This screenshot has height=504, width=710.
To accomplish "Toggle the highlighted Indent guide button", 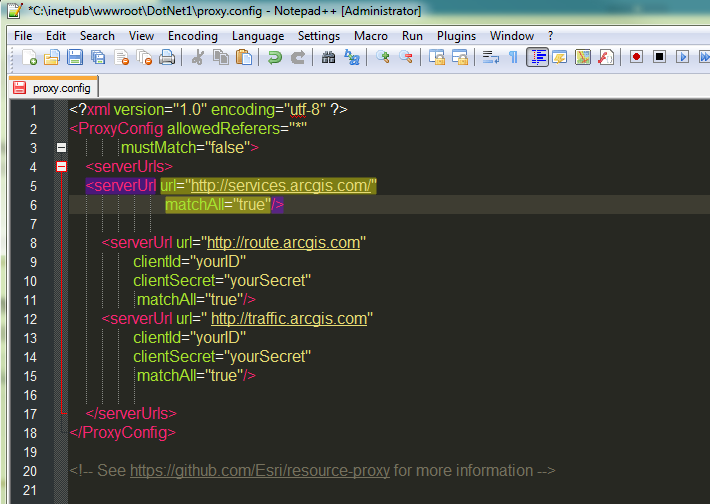I will (x=537, y=58).
